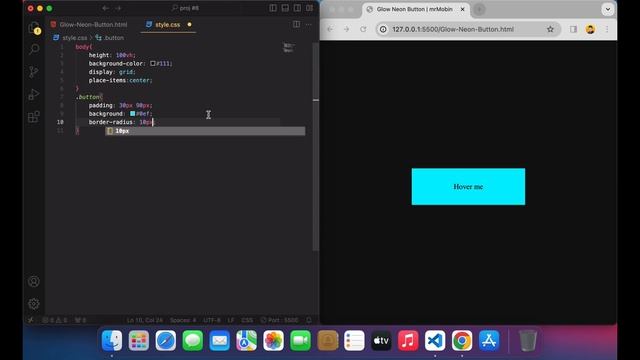Click Chrome's back button

pyautogui.click(x=330, y=29)
